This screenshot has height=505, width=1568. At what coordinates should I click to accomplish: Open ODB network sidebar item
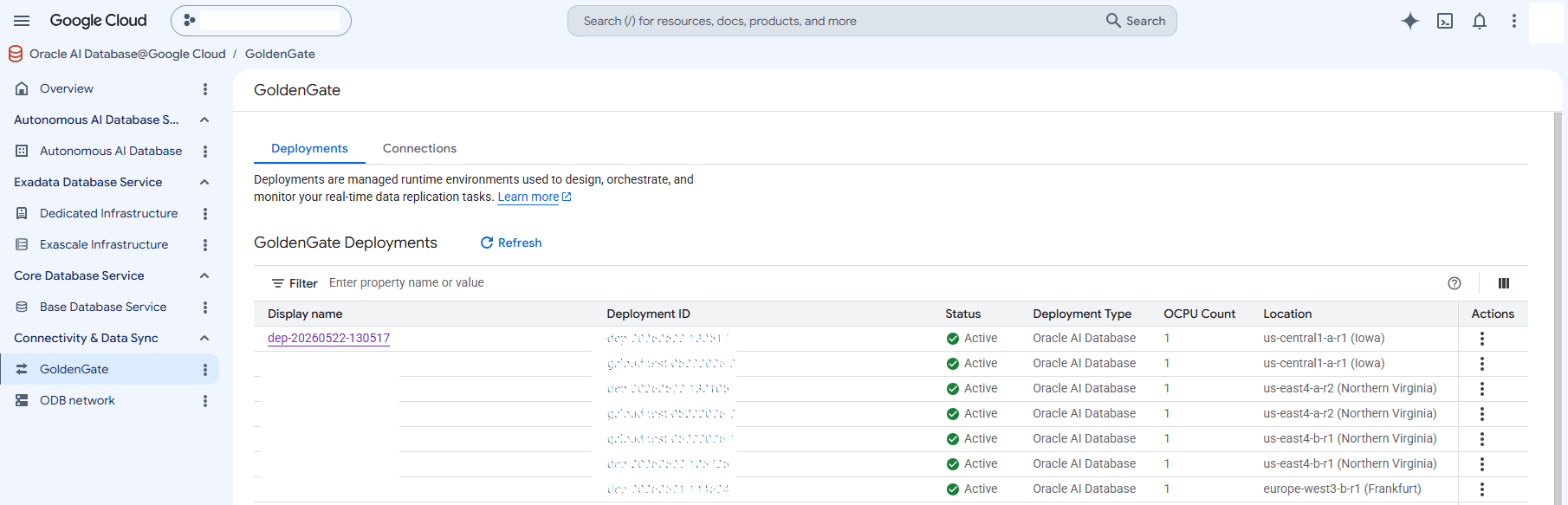[x=77, y=400]
